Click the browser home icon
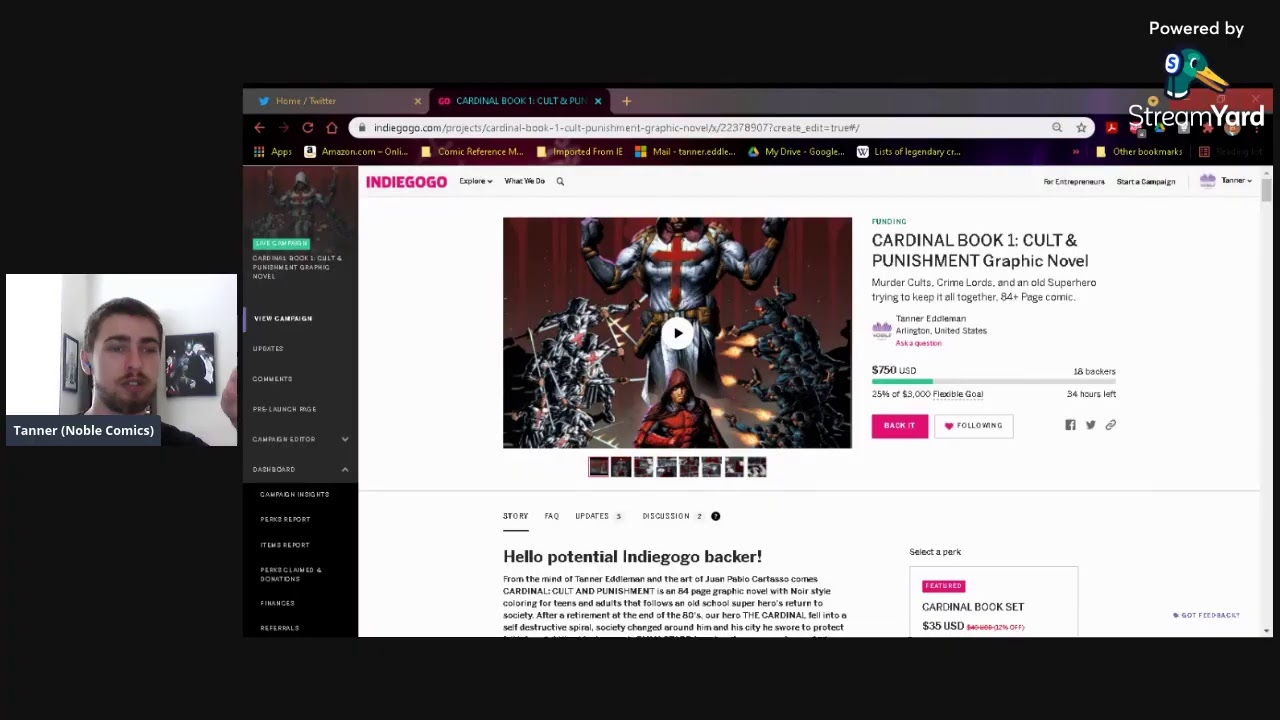 tap(332, 128)
